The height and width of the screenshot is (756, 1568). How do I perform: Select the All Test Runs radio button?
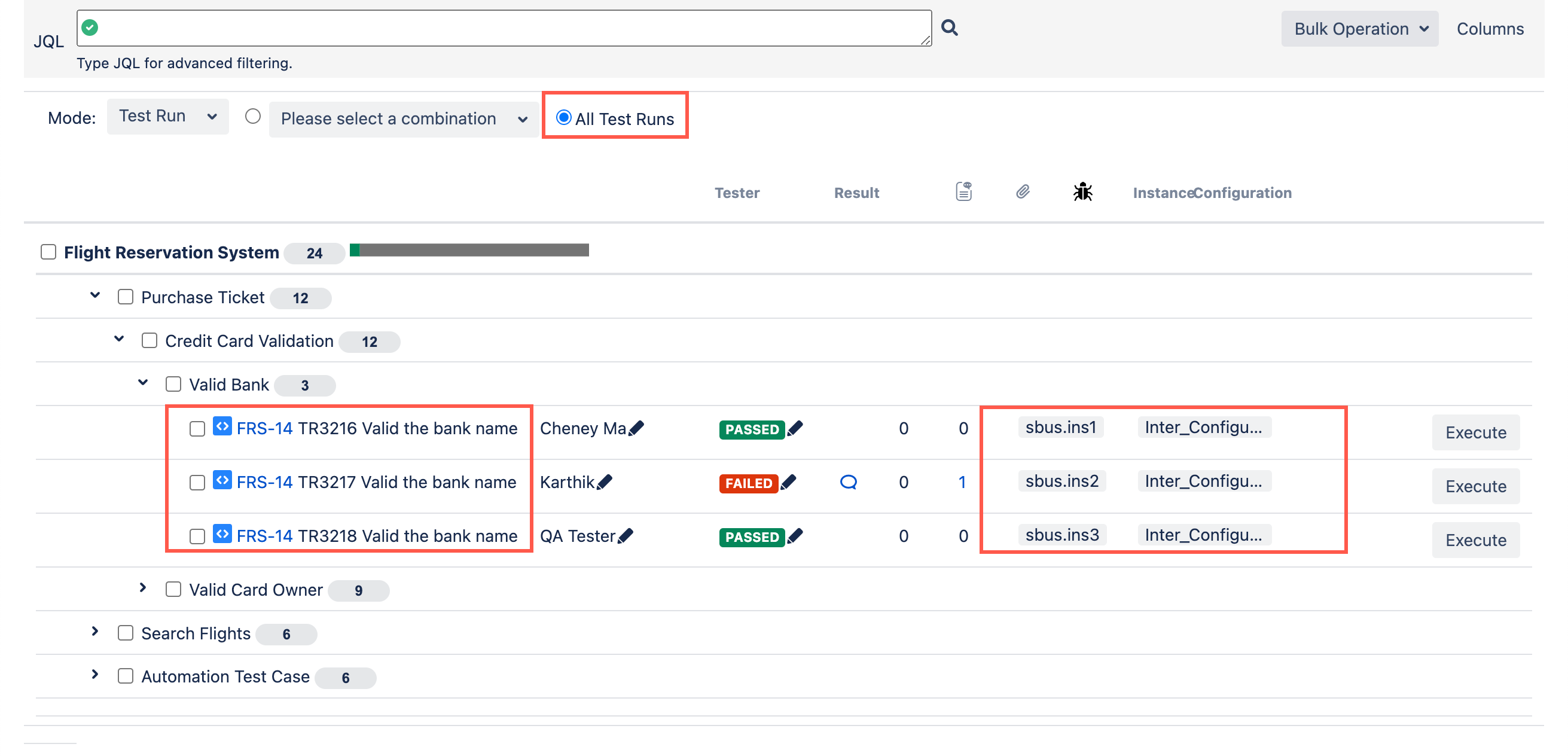pyautogui.click(x=564, y=117)
